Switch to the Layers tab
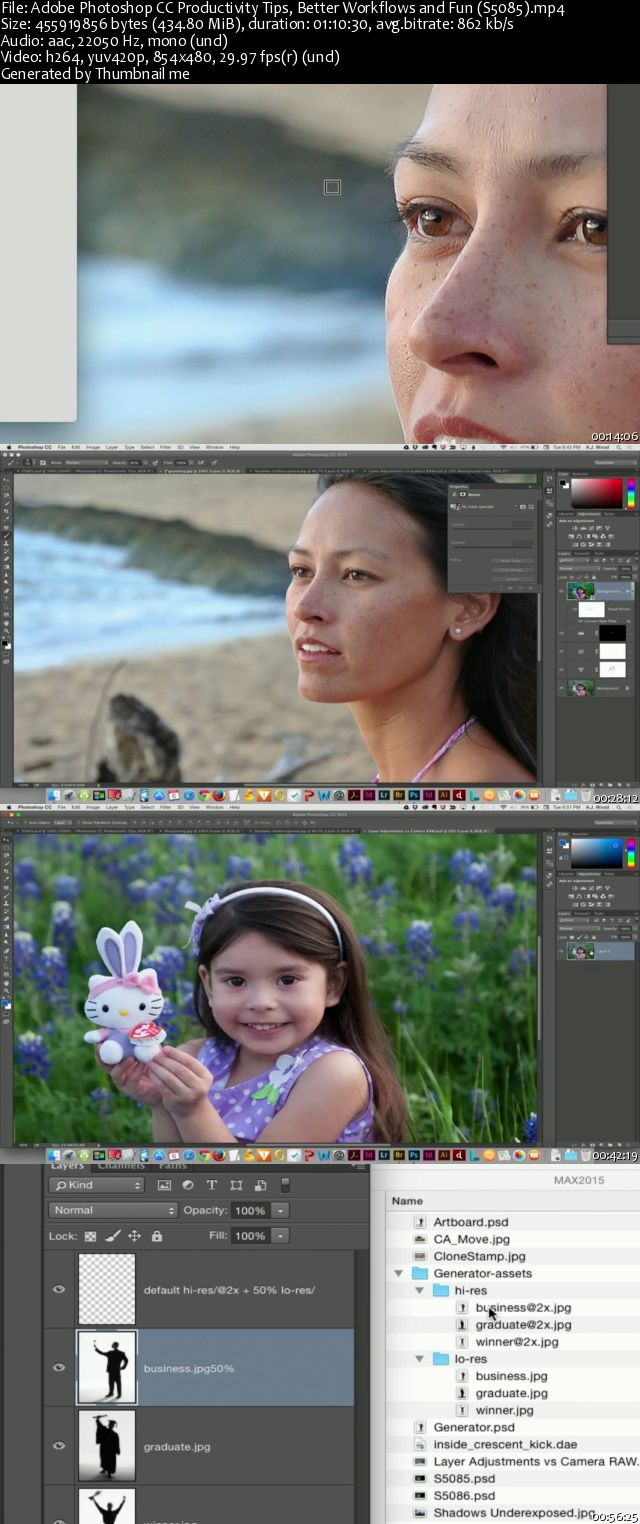Image resolution: width=640 pixels, height=1524 pixels. click(67, 1165)
